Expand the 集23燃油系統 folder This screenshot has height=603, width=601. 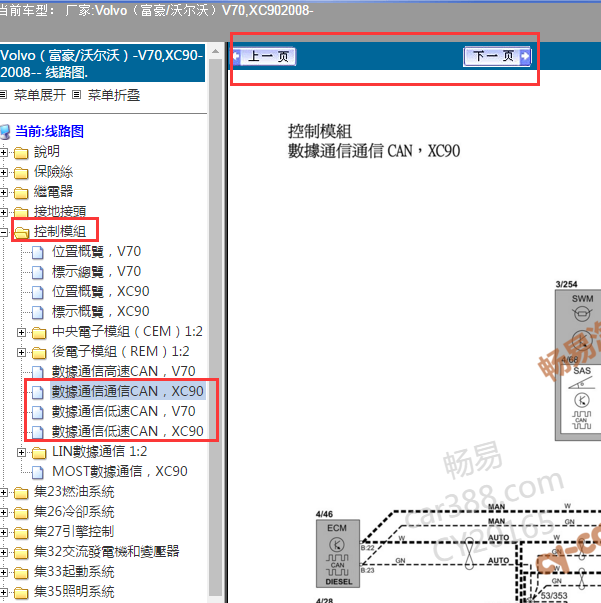pyautogui.click(x=4, y=492)
